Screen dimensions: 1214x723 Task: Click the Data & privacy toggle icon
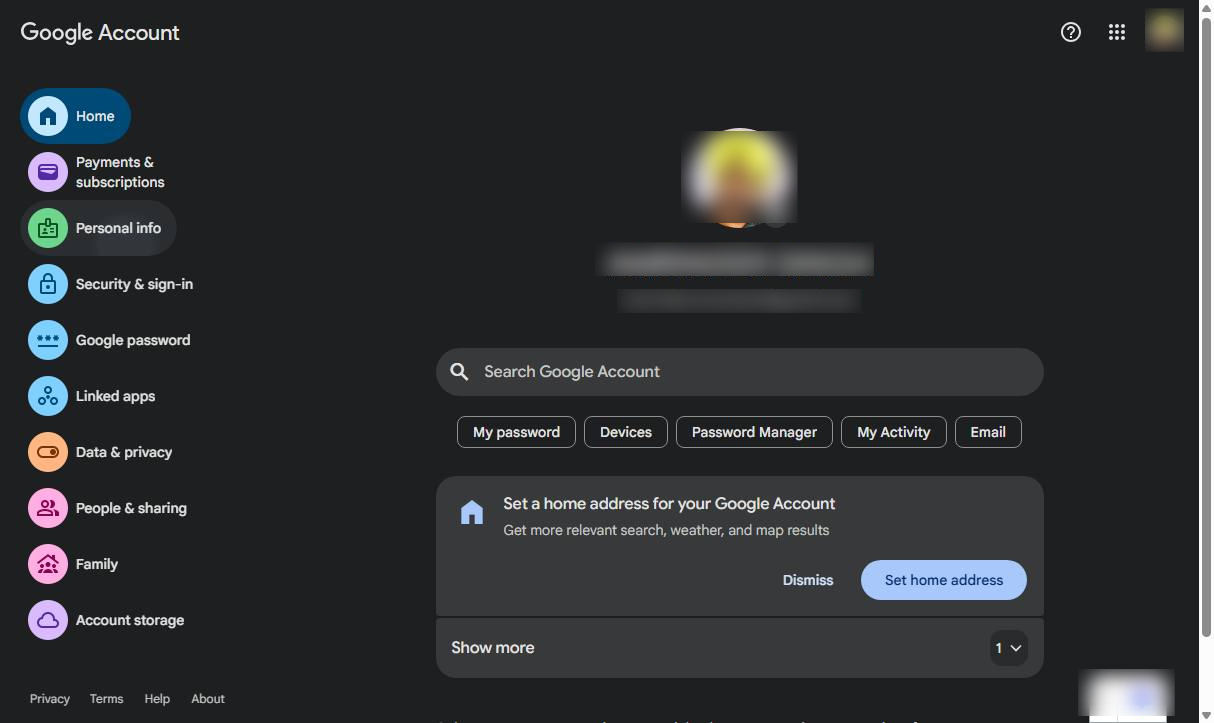[x=48, y=452]
